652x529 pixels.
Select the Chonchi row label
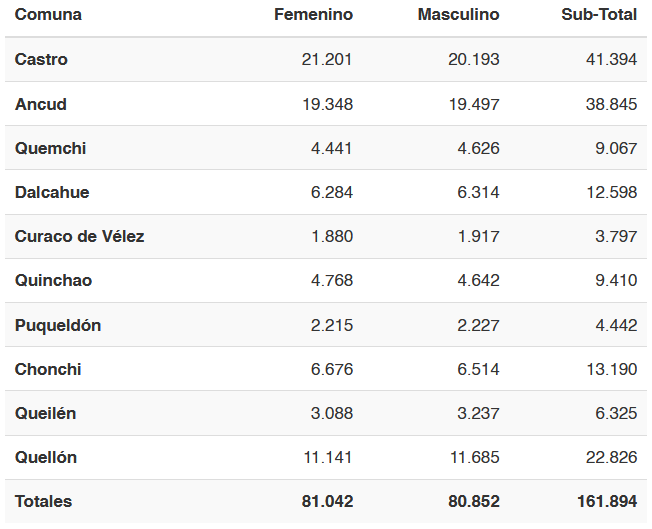point(48,369)
